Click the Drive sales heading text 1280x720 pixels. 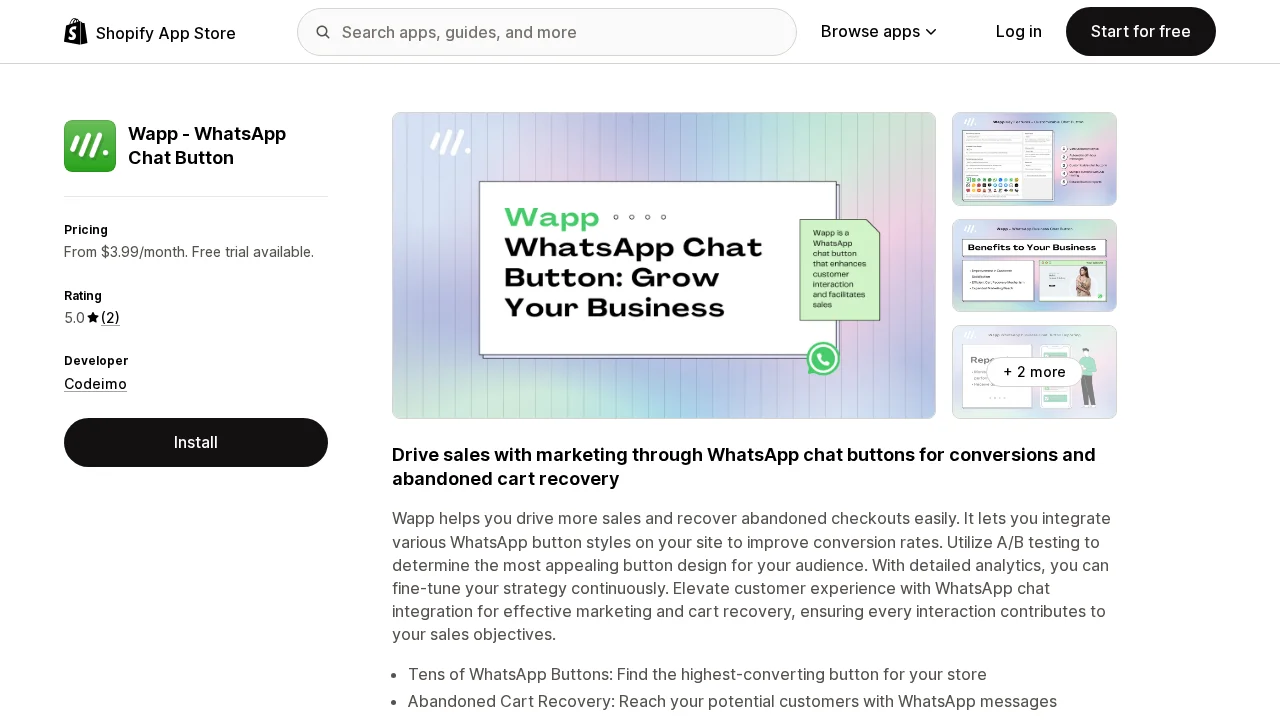pos(744,467)
